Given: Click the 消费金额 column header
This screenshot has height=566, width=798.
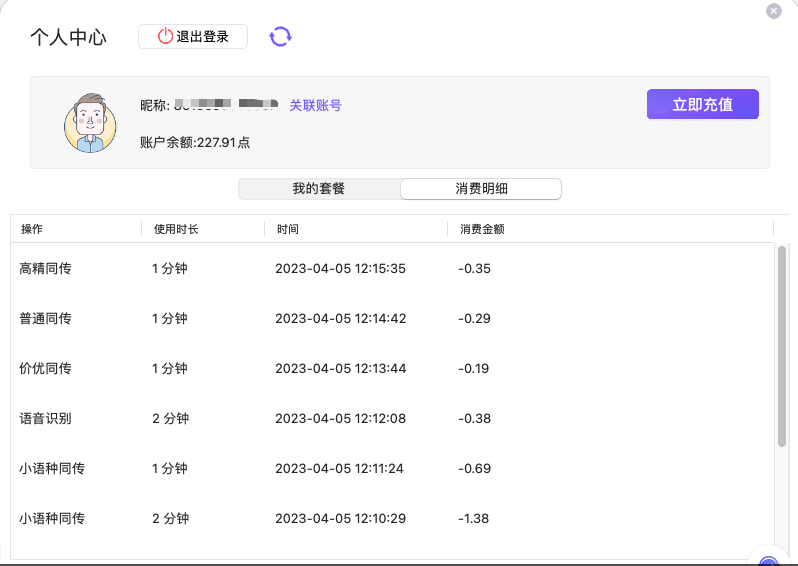Looking at the screenshot, I should pos(481,229).
